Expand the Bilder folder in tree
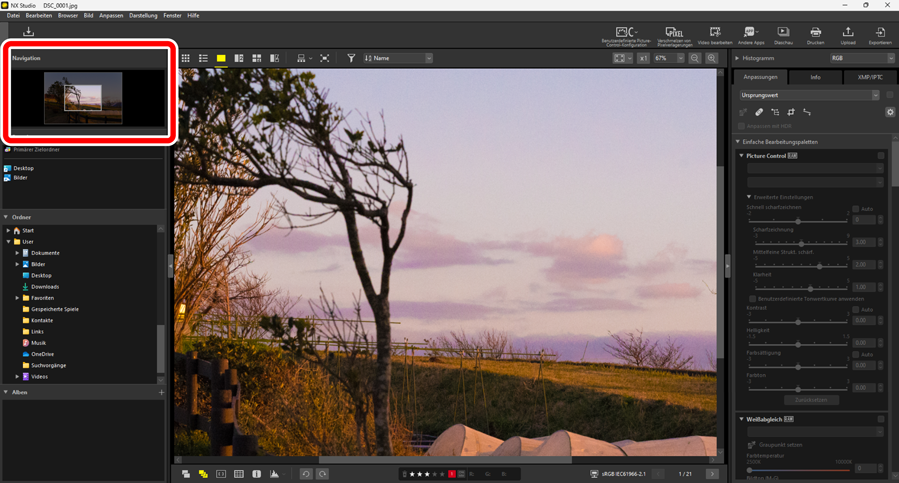Screen dimensions: 899x483 click(x=17, y=264)
